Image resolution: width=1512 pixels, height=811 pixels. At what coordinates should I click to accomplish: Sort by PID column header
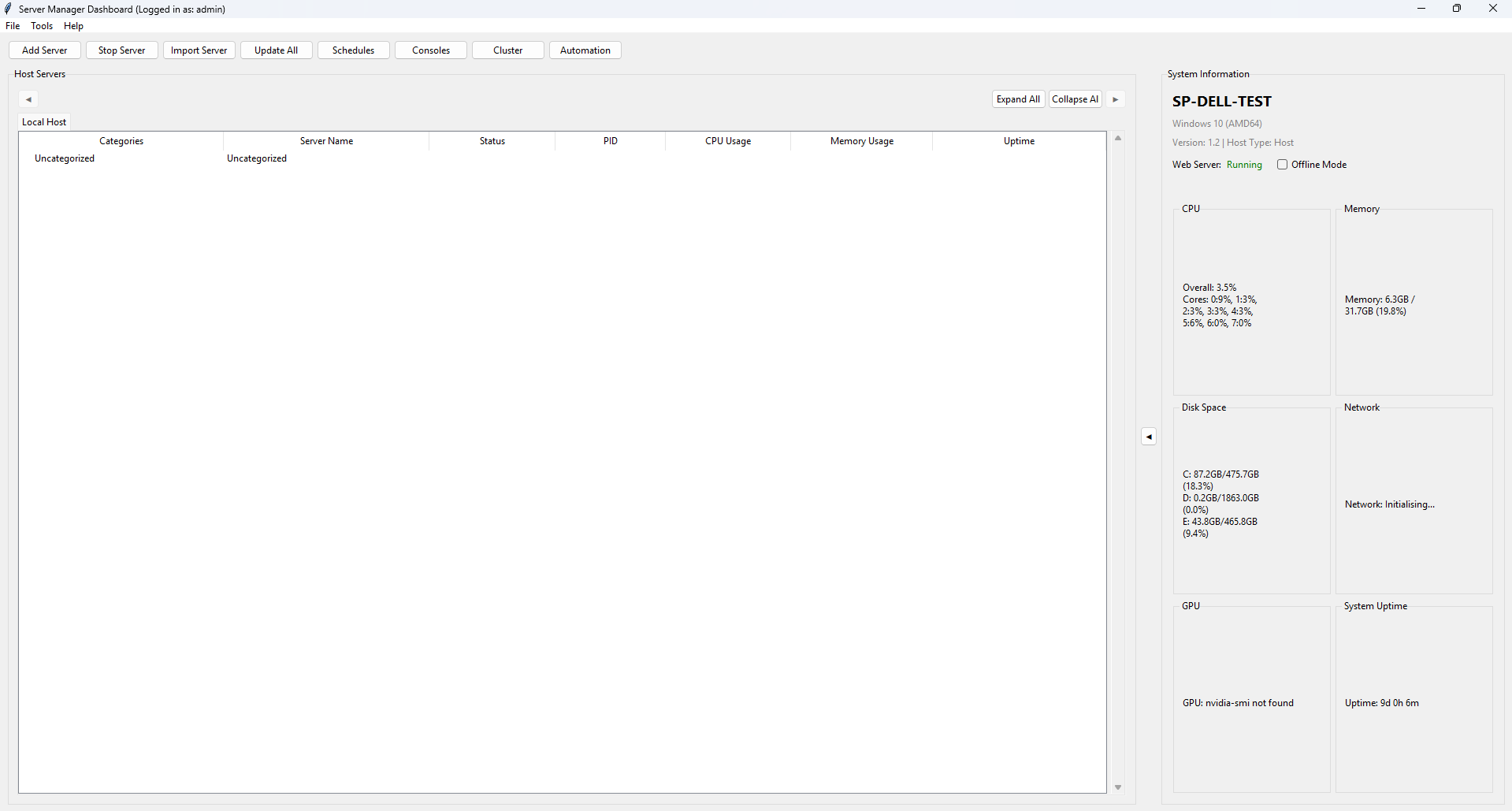tap(611, 141)
